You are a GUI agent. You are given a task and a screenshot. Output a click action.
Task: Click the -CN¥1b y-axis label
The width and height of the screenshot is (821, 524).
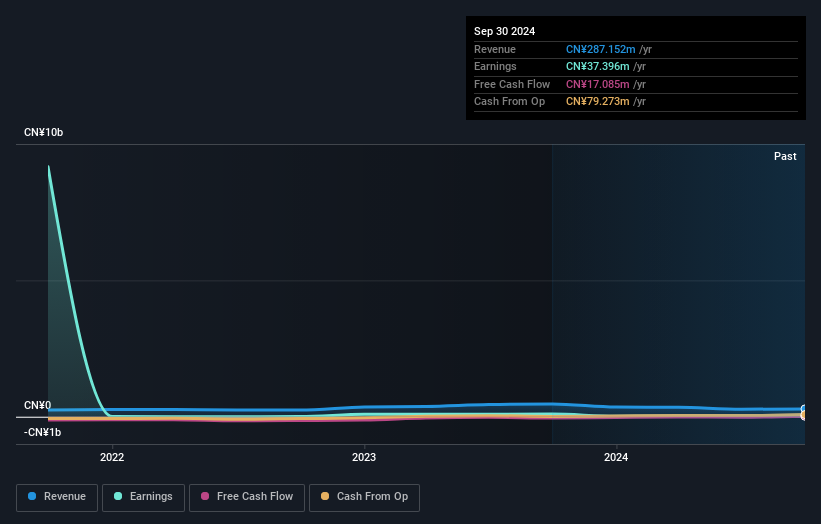coord(42,432)
